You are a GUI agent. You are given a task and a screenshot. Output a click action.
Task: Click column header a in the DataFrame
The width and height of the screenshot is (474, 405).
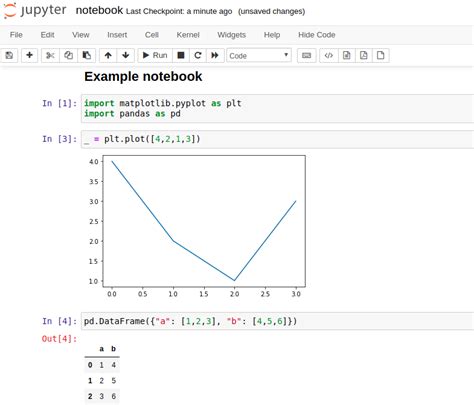tap(102, 349)
